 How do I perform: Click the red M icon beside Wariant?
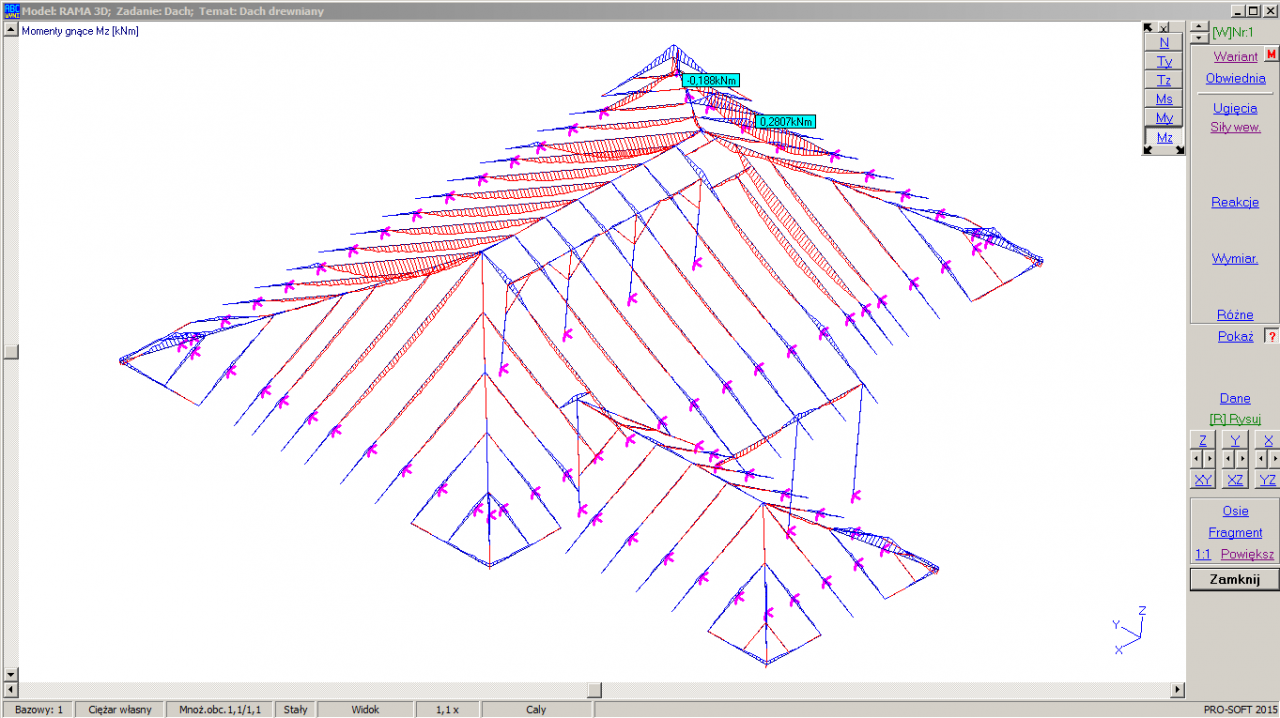tap(1271, 56)
